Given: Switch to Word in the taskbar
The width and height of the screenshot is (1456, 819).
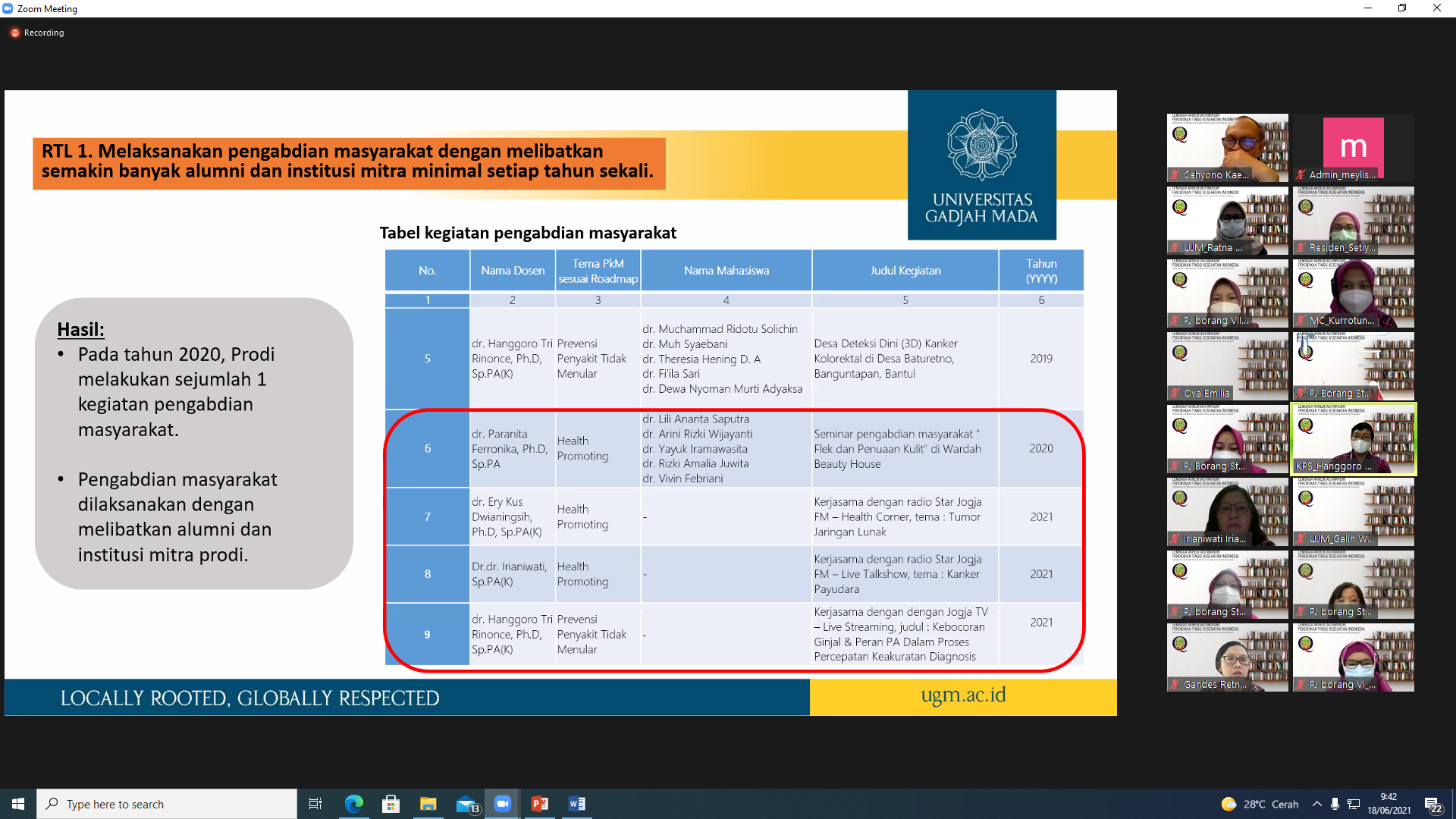Looking at the screenshot, I should point(577,804).
